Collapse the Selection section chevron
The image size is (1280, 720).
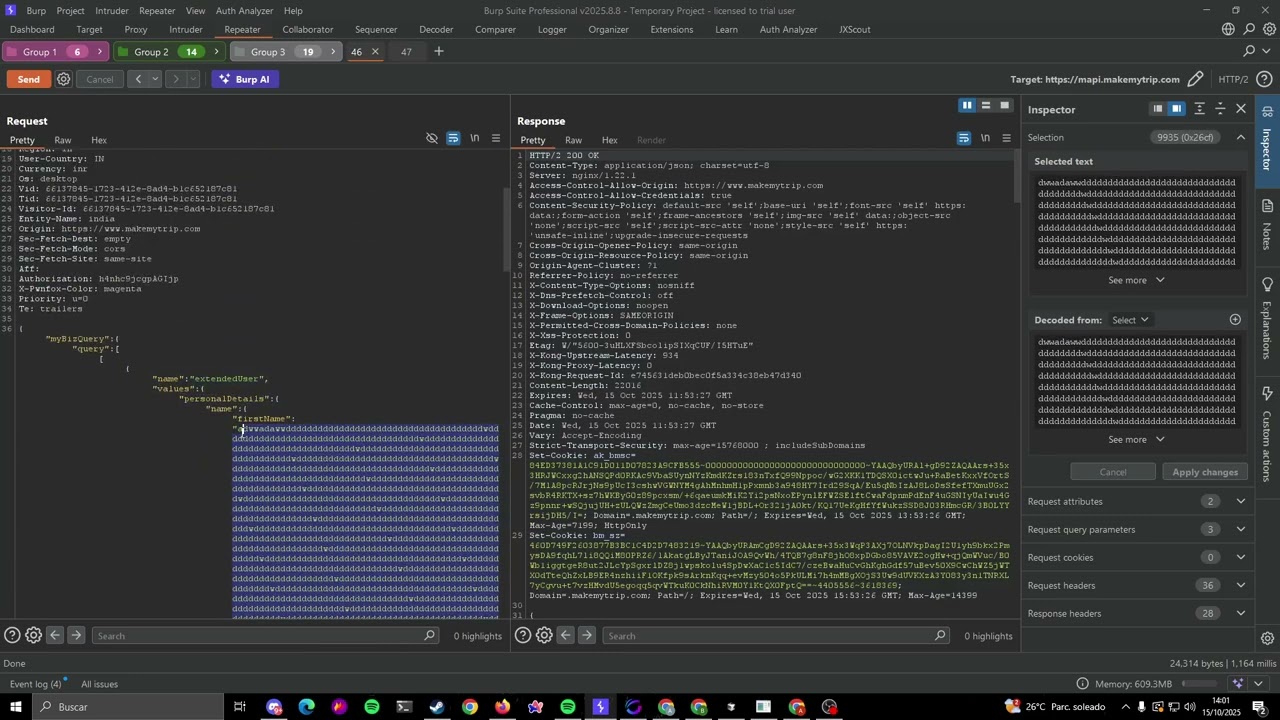(1241, 138)
